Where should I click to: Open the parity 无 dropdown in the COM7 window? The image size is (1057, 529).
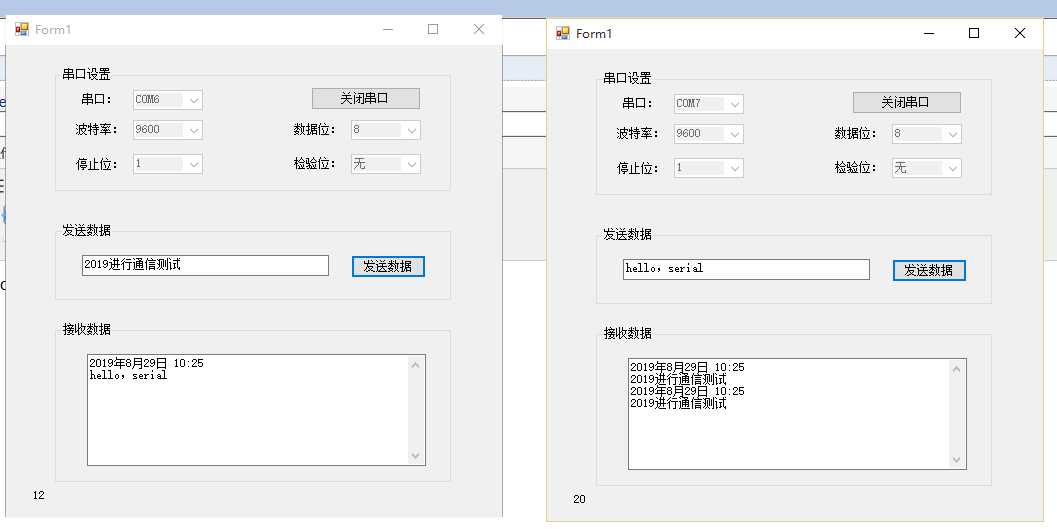click(926, 168)
